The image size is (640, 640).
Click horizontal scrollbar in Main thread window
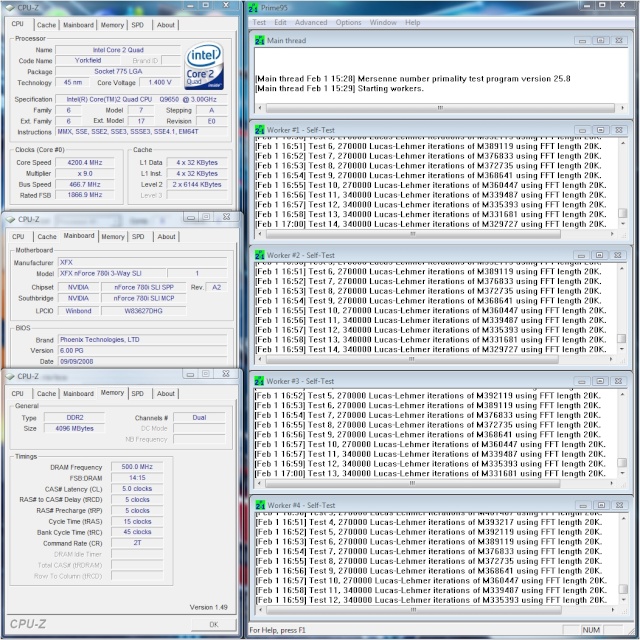(x=440, y=108)
